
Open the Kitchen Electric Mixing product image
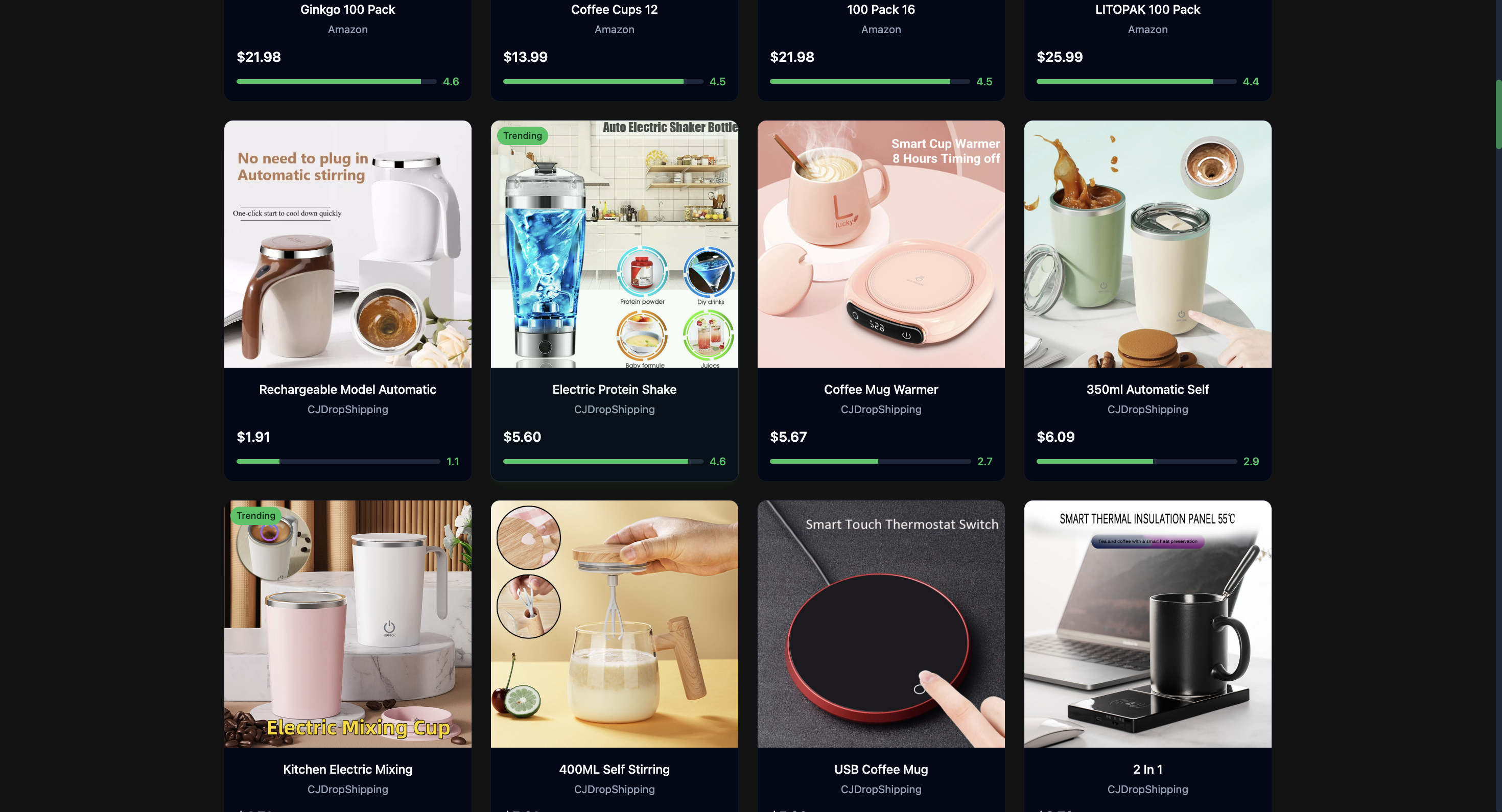pos(347,624)
